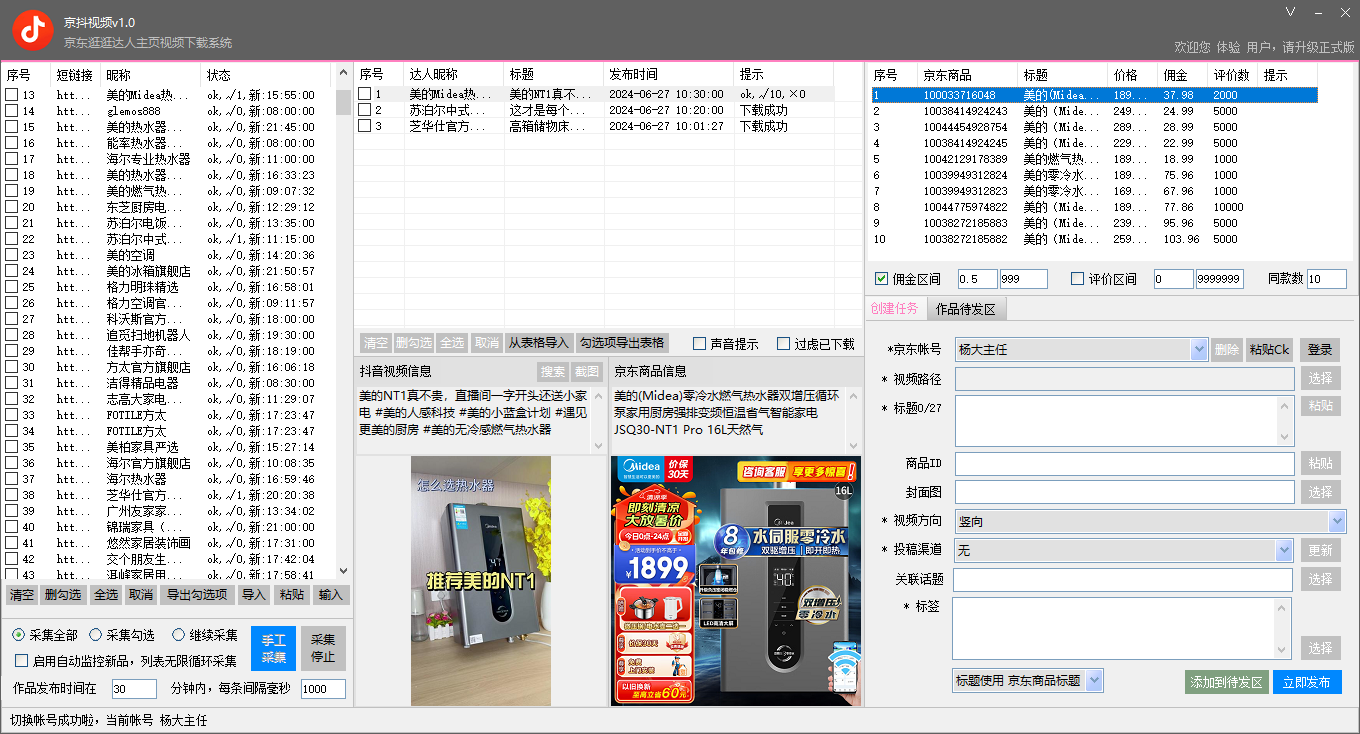Click the 关联话题 input field
Image resolution: width=1360 pixels, height=734 pixels.
click(x=1123, y=580)
